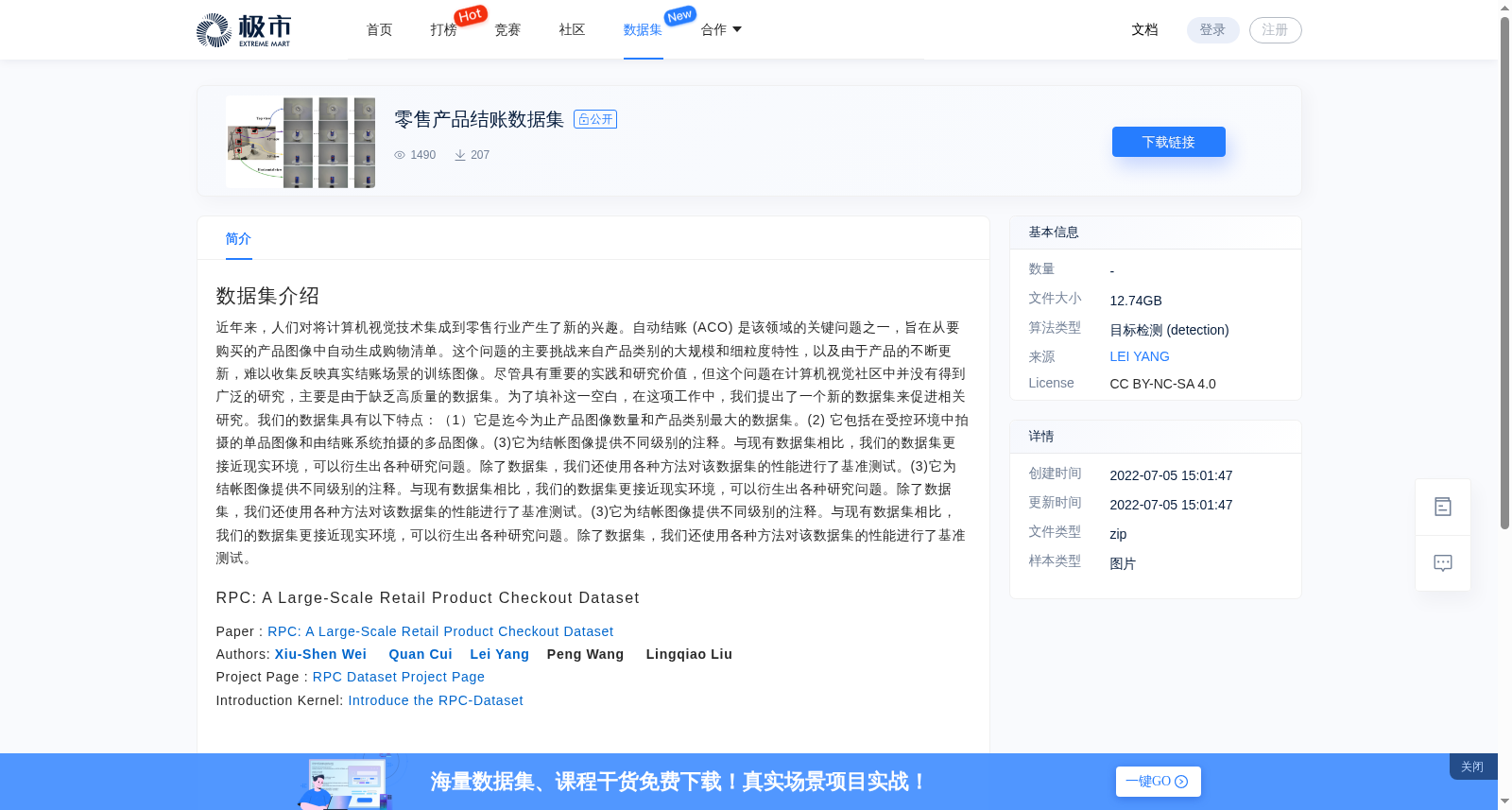1512x810 pixels.
Task: Click the zip file type value
Action: [x=1118, y=534]
